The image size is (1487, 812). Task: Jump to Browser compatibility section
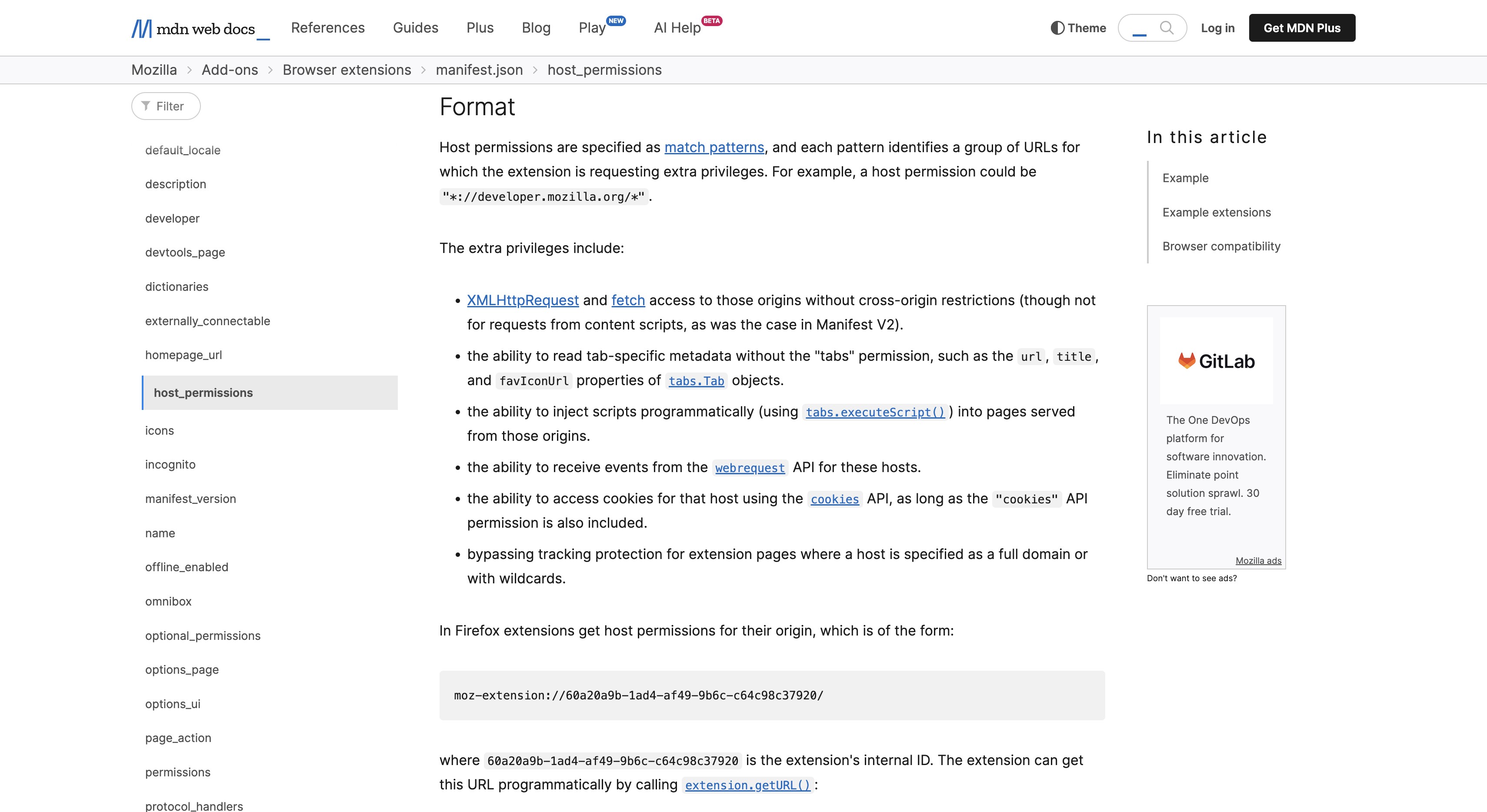coord(1220,246)
